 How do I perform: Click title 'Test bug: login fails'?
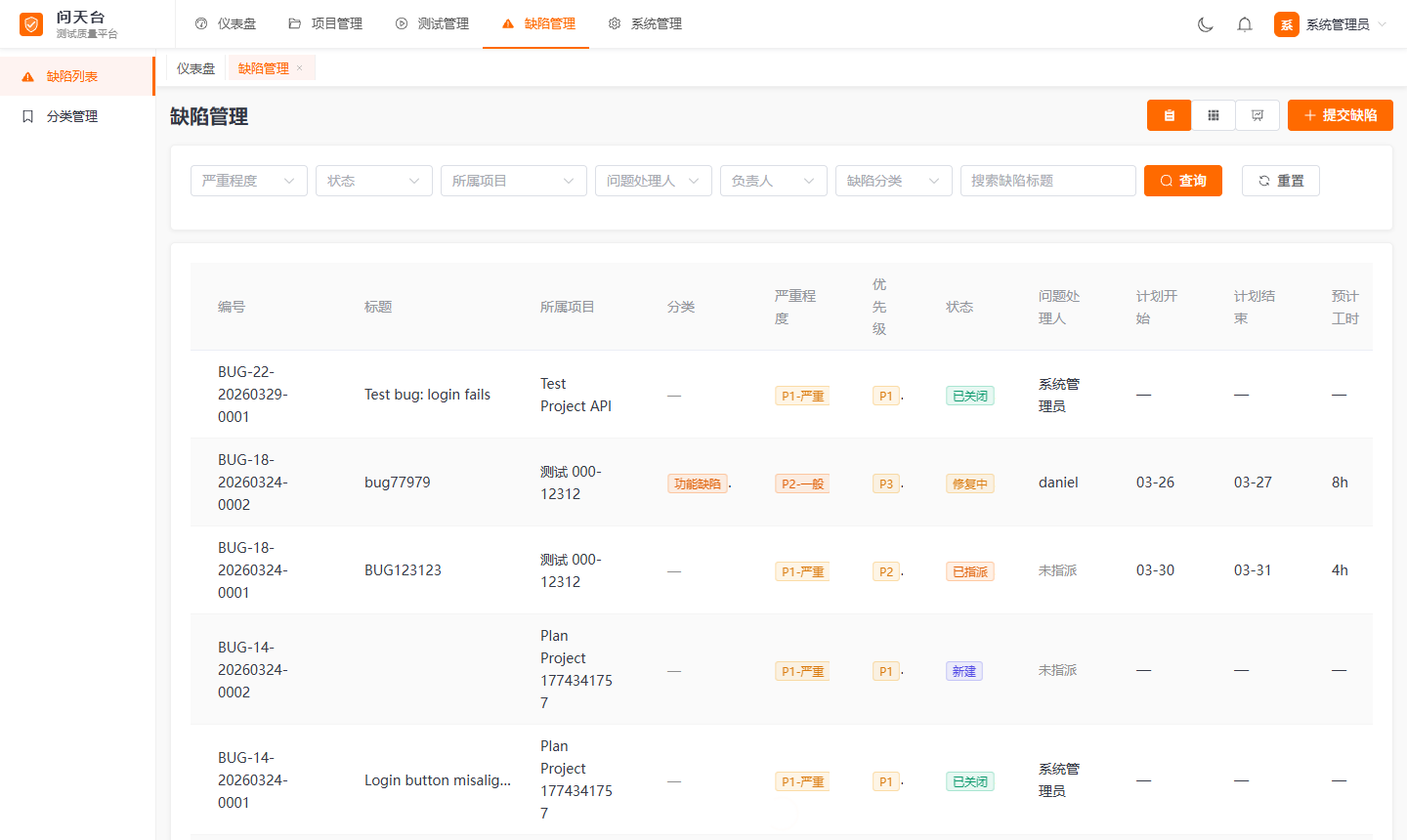click(x=427, y=395)
